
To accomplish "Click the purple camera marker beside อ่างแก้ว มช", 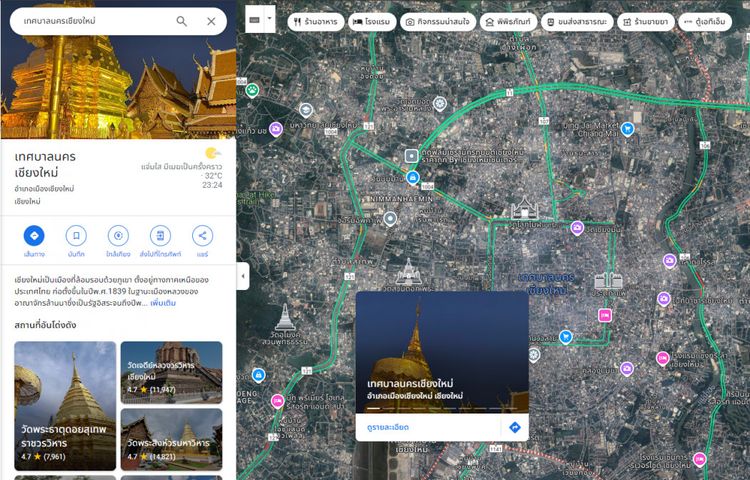I will pyautogui.click(x=276, y=129).
